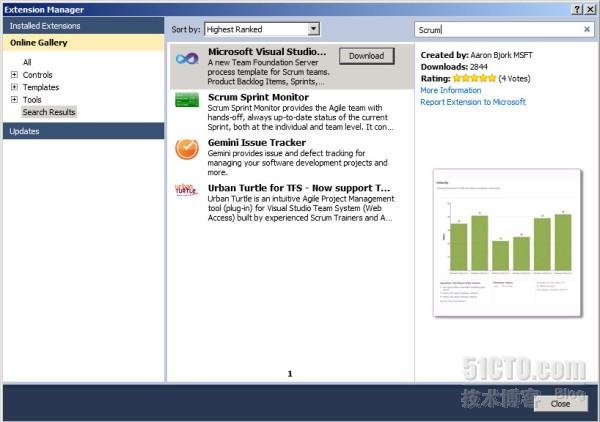The image size is (600, 422).
Task: Click the Created by Aaron Bjork MSFT text
Action: tap(477, 55)
